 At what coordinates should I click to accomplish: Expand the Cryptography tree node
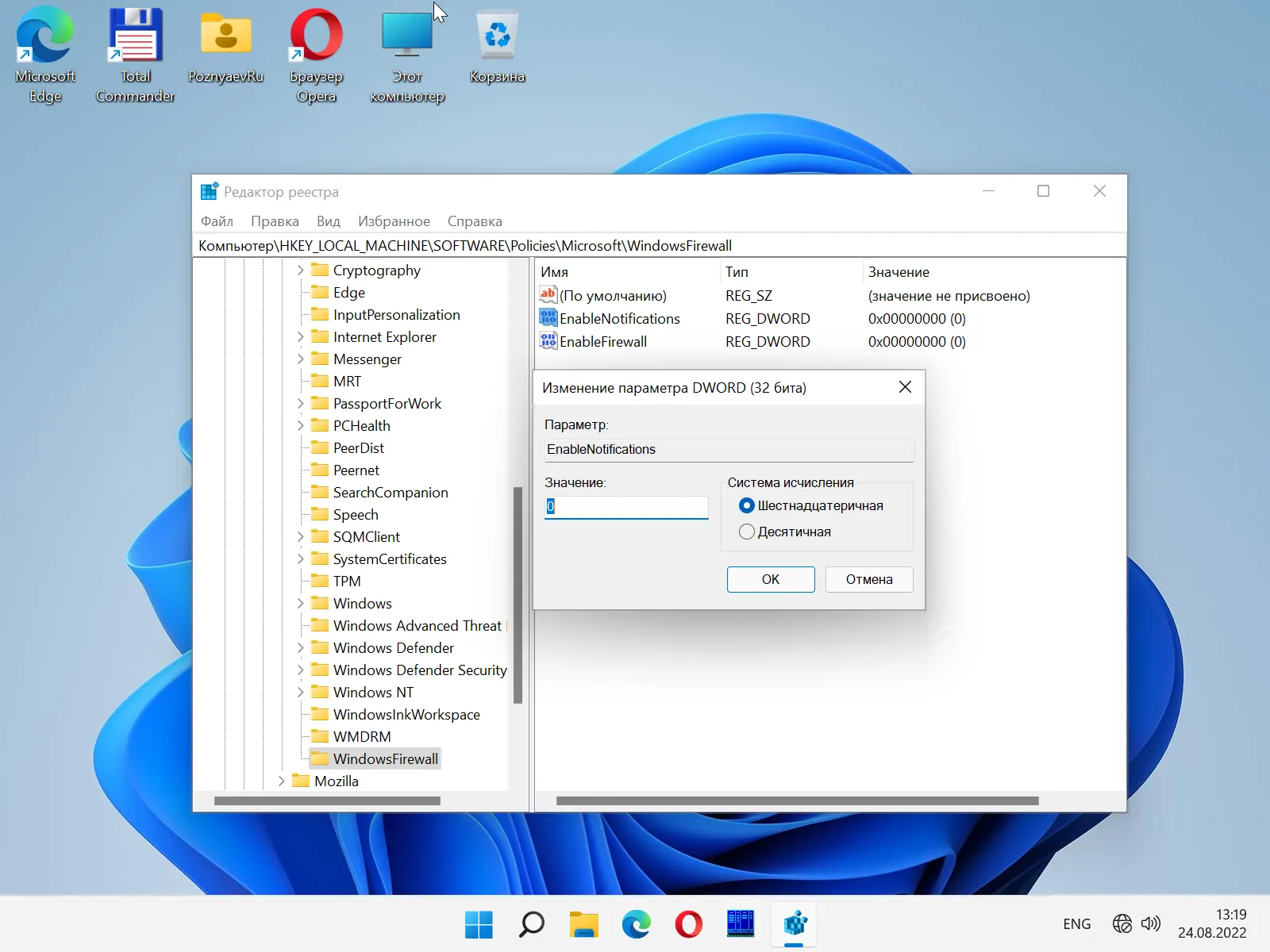click(300, 271)
